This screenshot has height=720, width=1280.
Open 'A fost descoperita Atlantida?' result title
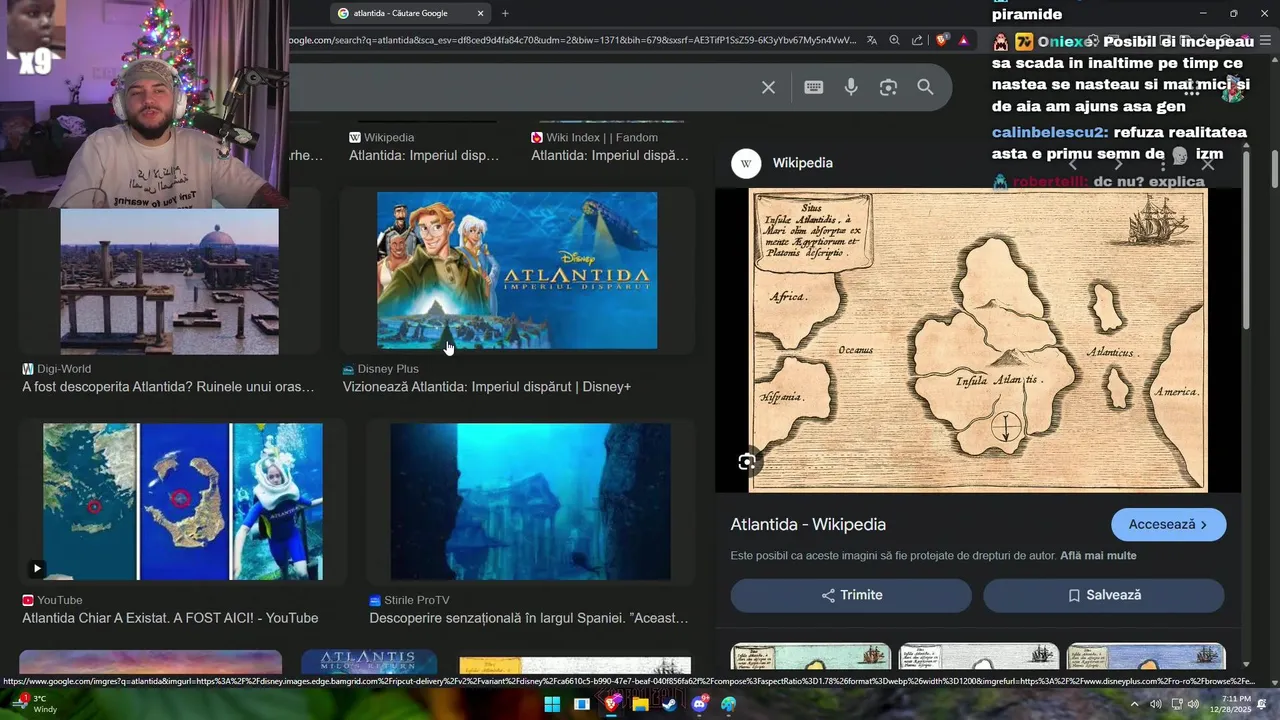168,387
